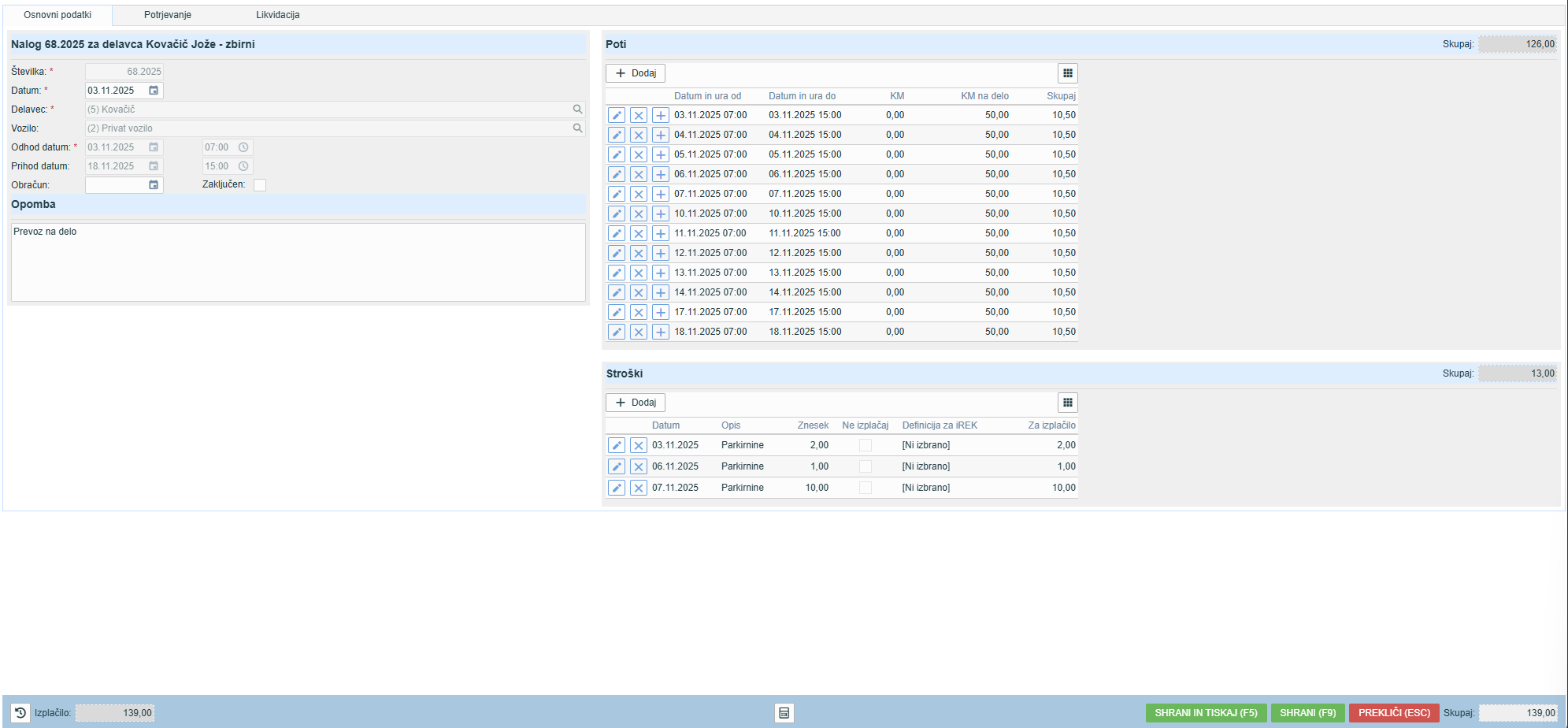Image resolution: width=1568 pixels, height=728 pixels.
Task: Duplicate the 10.11.2025 trip row
Action: tap(661, 214)
